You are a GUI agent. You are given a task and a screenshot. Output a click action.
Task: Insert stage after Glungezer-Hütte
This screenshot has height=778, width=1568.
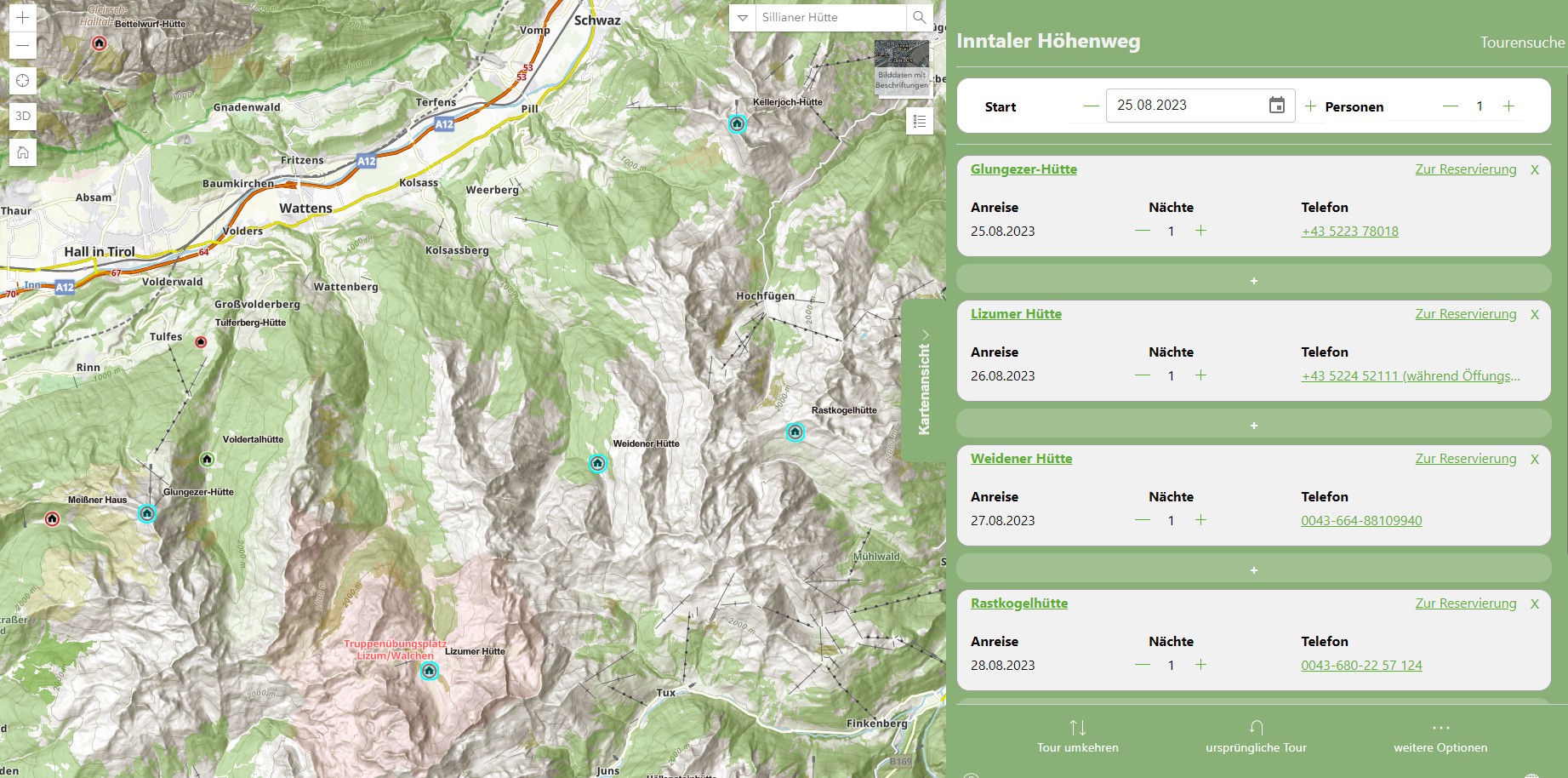(x=1254, y=280)
